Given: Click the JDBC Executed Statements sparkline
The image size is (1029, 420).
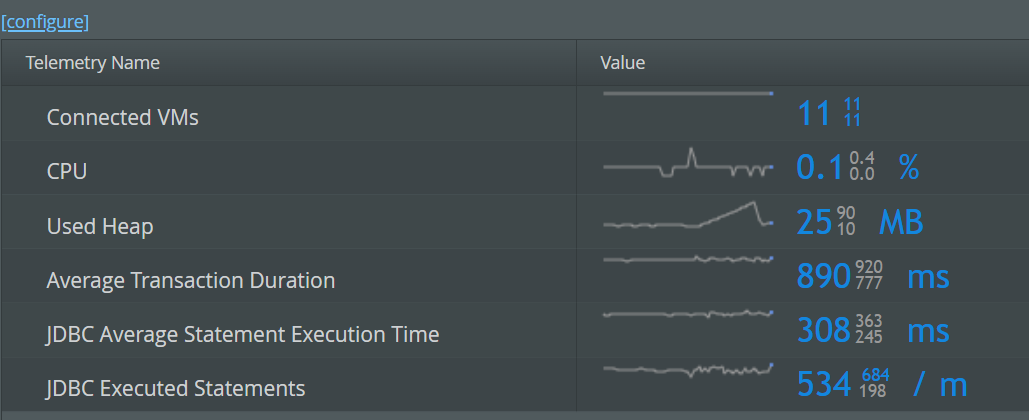Looking at the screenshot, I should coord(688,370).
